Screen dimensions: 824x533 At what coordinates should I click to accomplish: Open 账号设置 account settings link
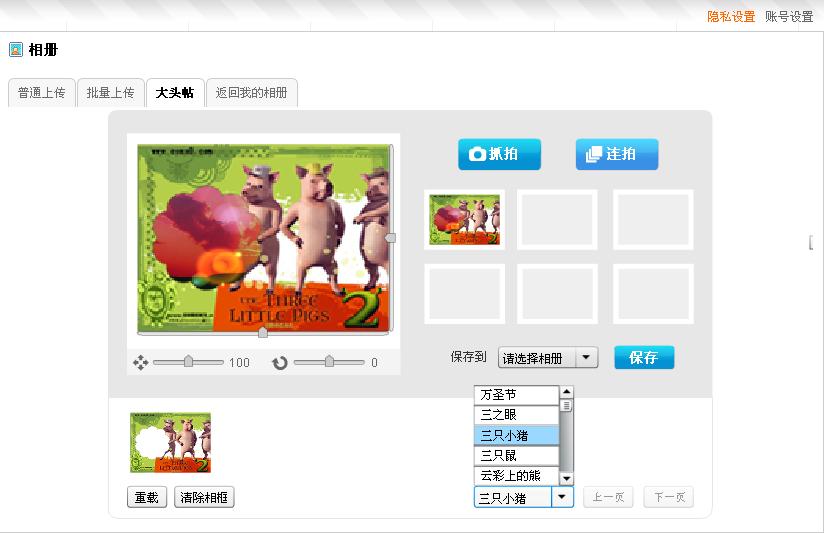coord(789,17)
